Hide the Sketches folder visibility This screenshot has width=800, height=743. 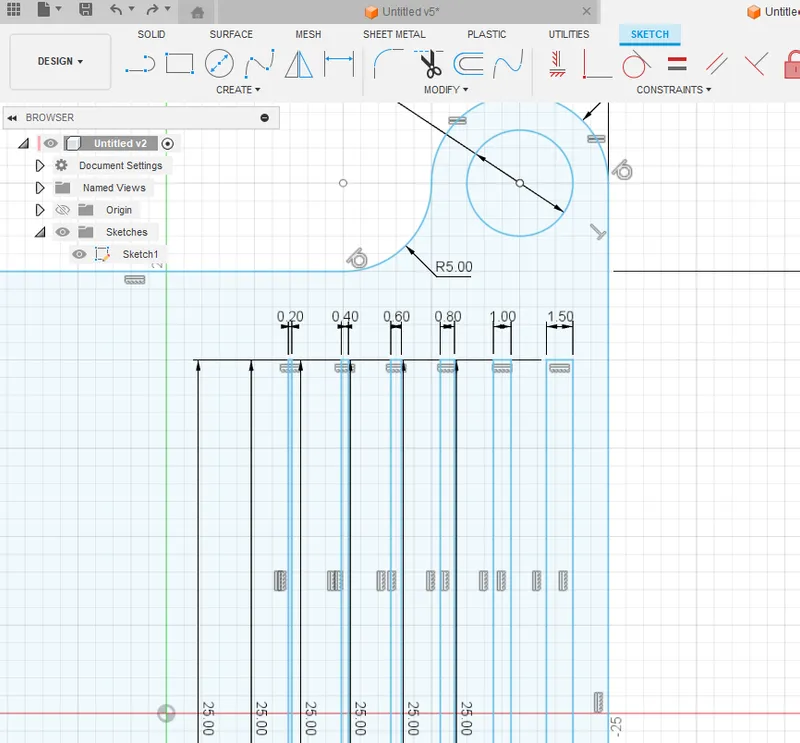[x=63, y=232]
